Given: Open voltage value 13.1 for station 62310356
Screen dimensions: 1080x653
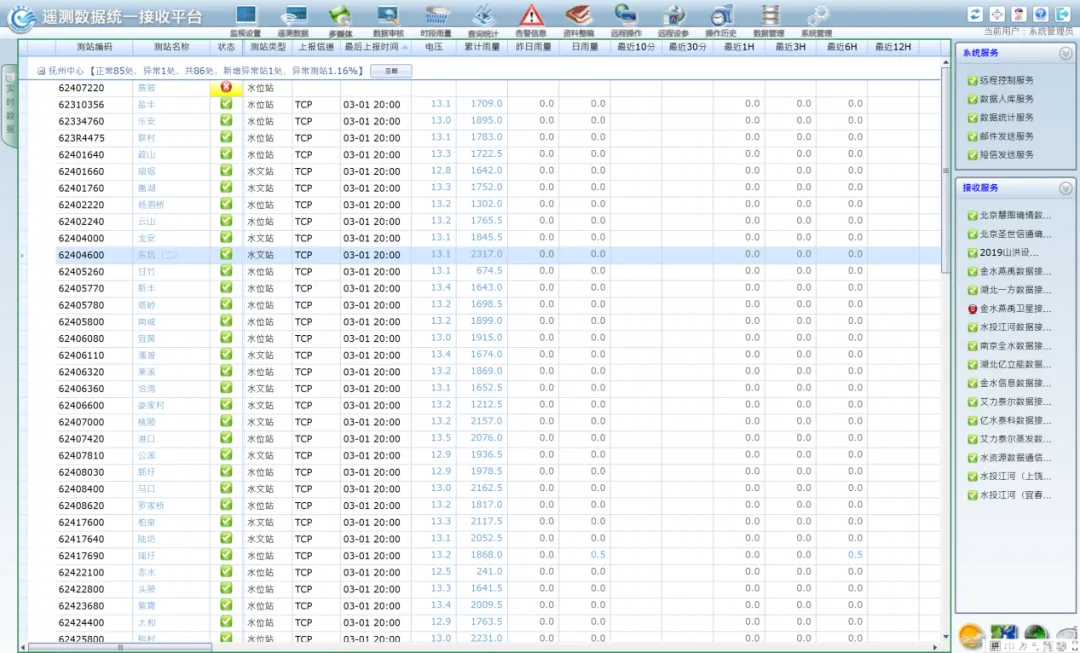Looking at the screenshot, I should pos(441,103).
